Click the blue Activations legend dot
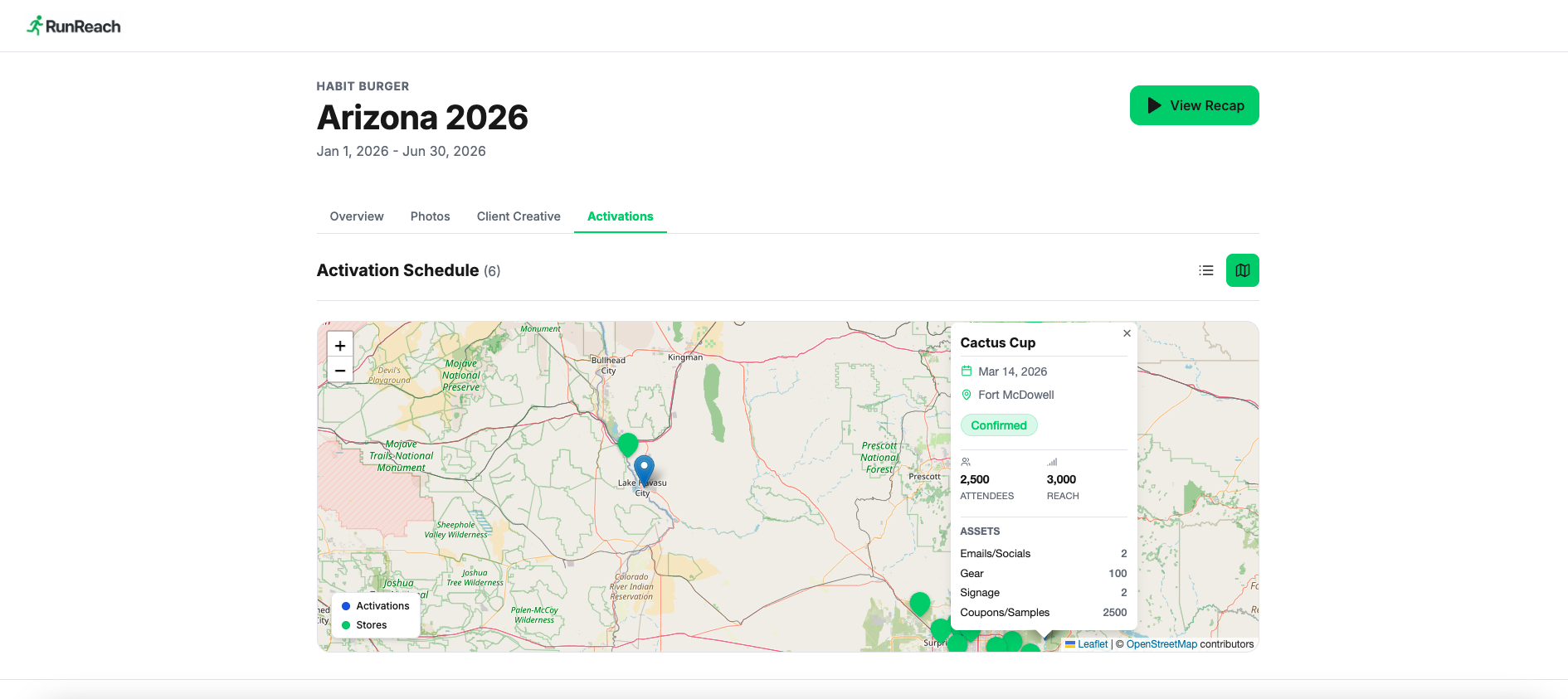1568x699 pixels. 346,606
